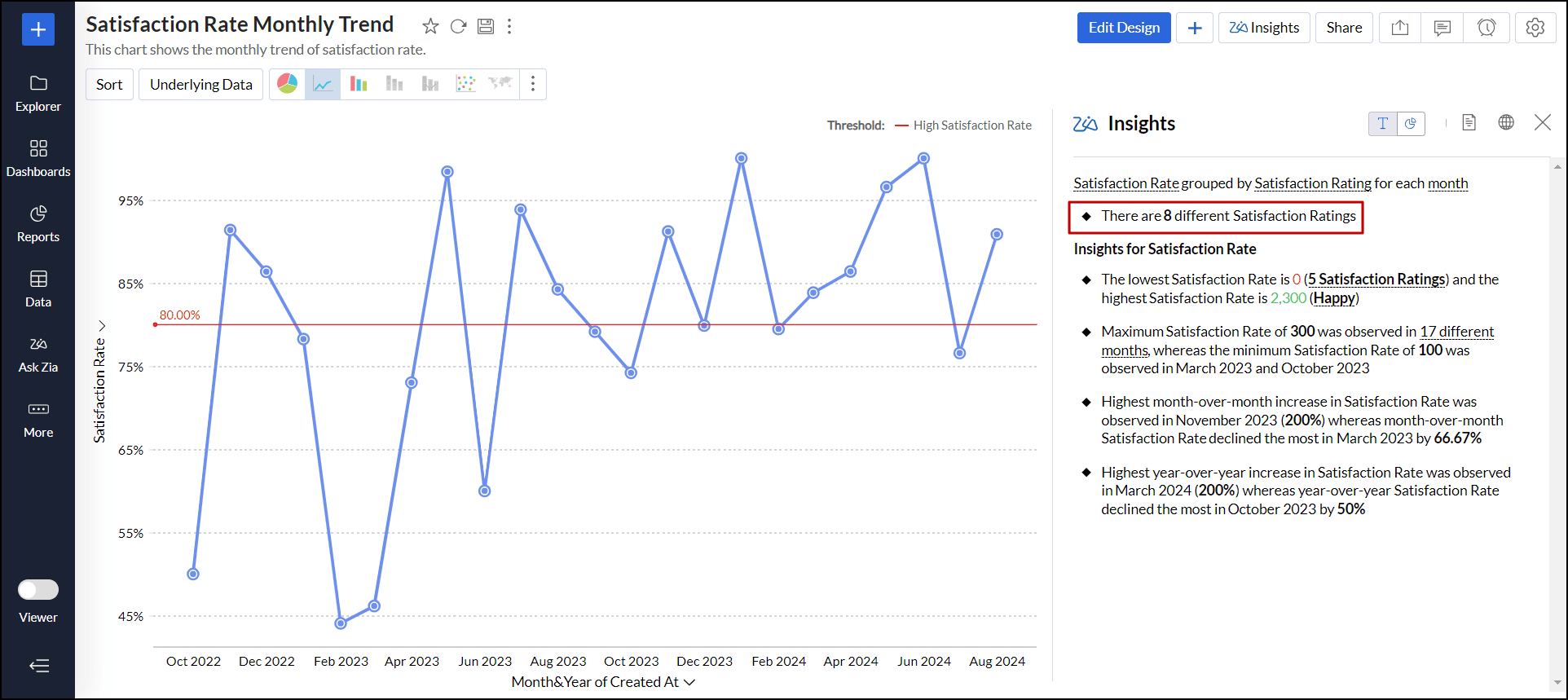Open the export icon in the top bar
The height and width of the screenshot is (700, 1568).
coord(1399,28)
